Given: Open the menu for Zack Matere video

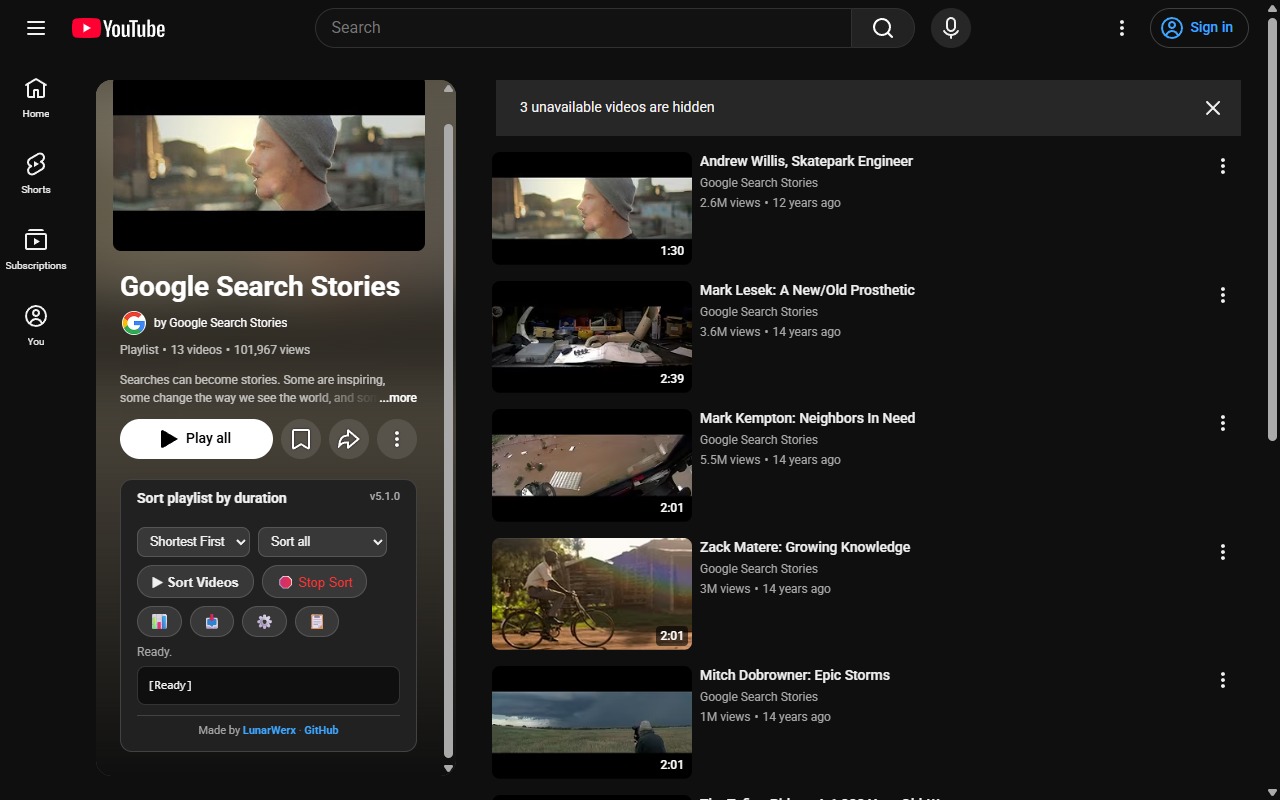Looking at the screenshot, I should click(x=1222, y=552).
